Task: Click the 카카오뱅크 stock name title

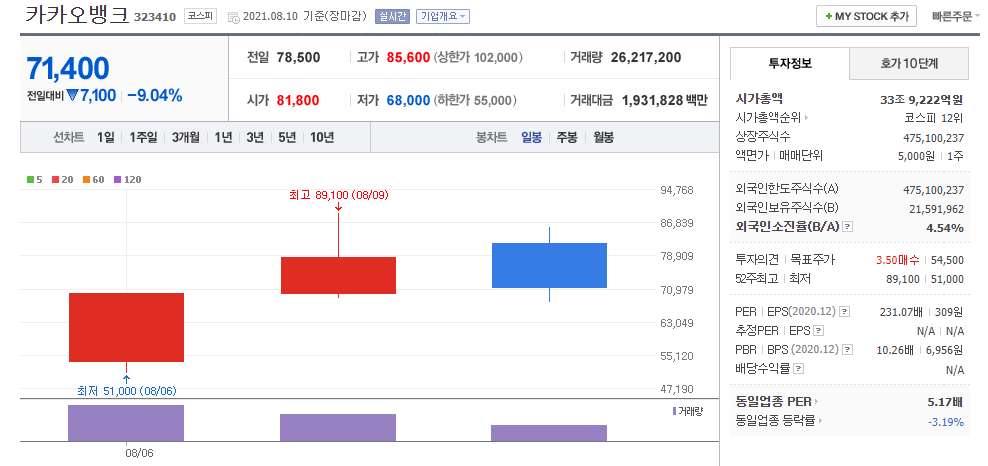Action: point(77,14)
